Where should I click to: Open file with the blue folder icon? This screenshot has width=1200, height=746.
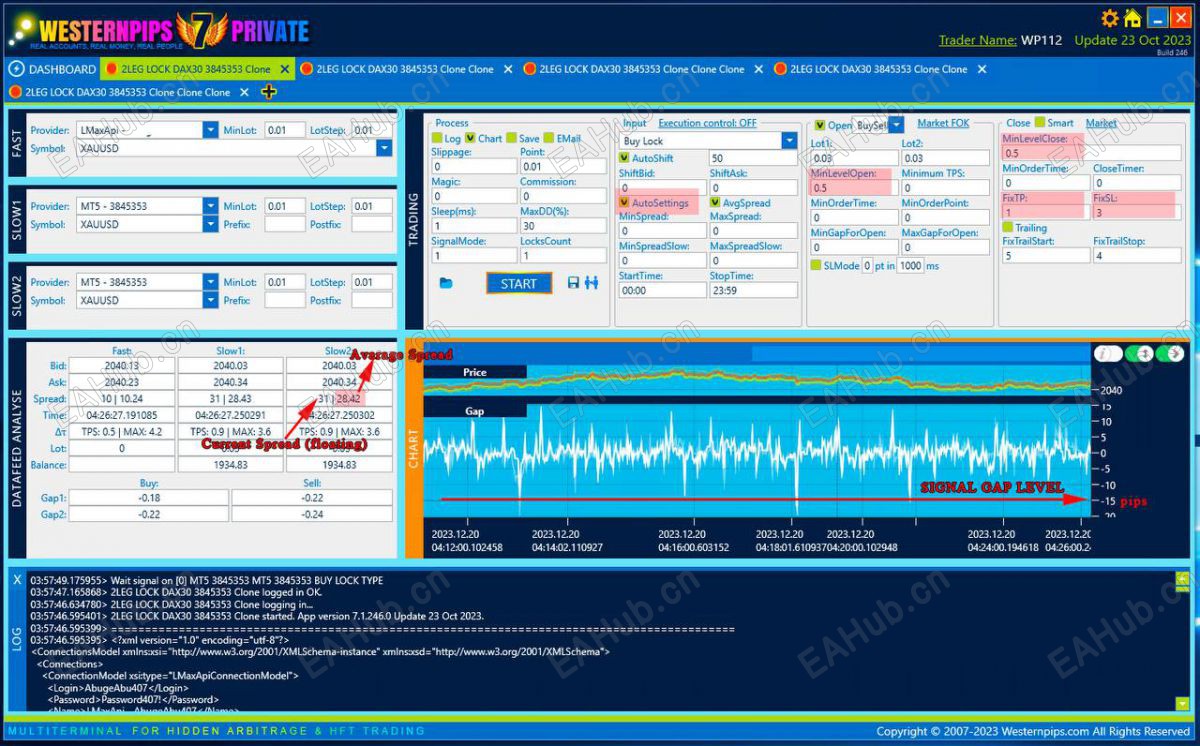click(x=446, y=283)
